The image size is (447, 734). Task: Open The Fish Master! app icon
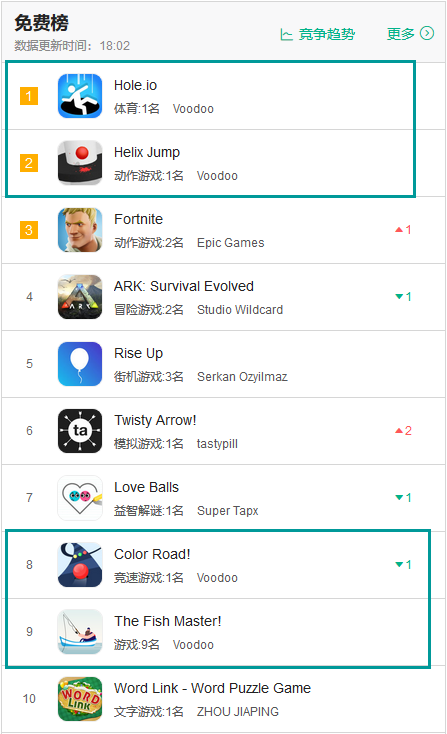point(80,631)
